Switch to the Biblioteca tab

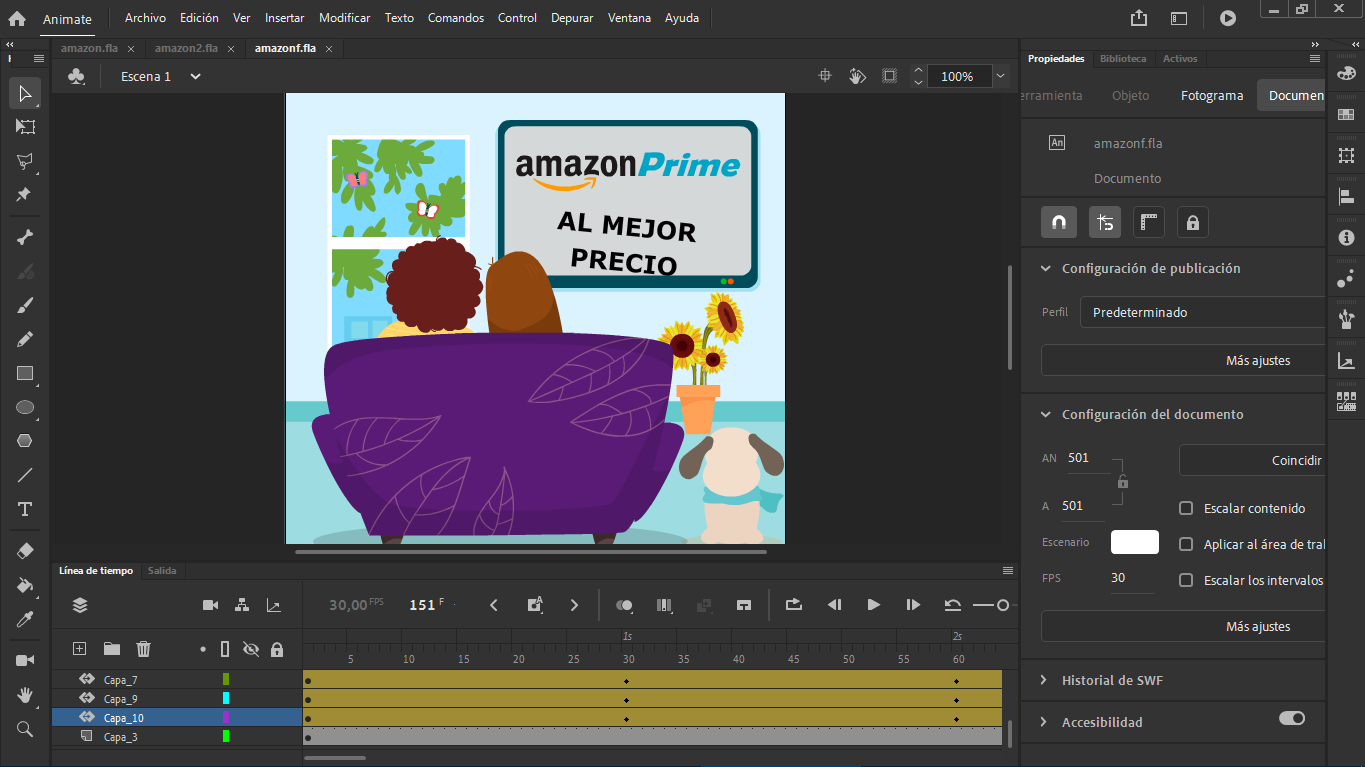tap(1123, 59)
